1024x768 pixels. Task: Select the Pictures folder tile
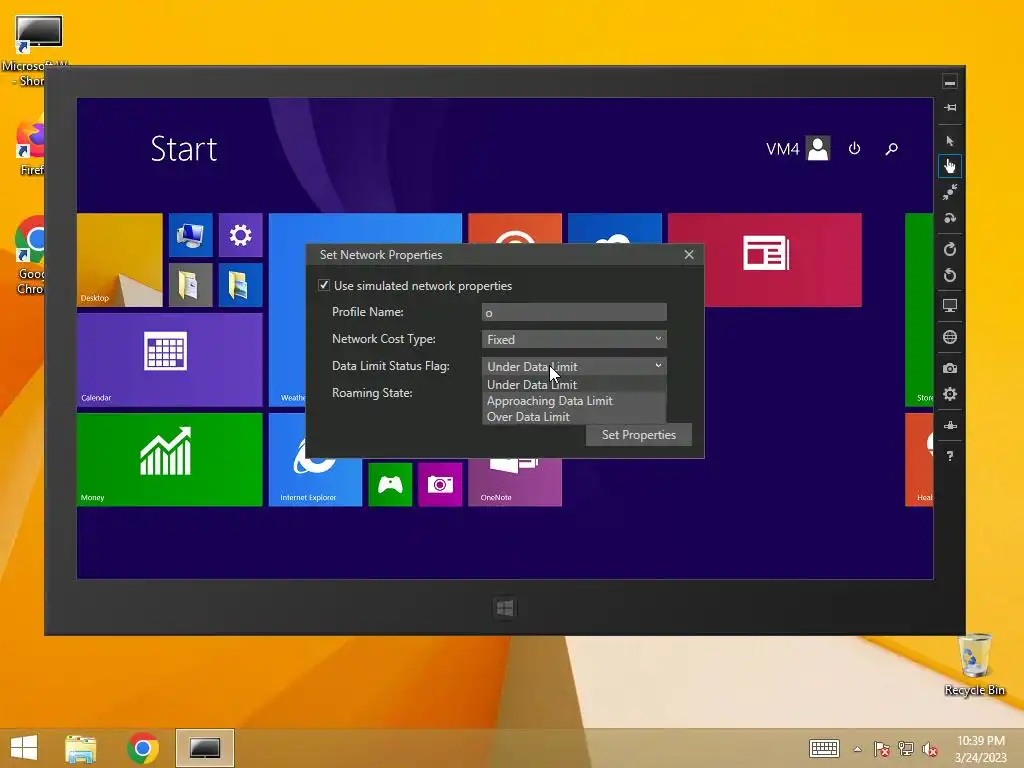[x=240, y=285]
